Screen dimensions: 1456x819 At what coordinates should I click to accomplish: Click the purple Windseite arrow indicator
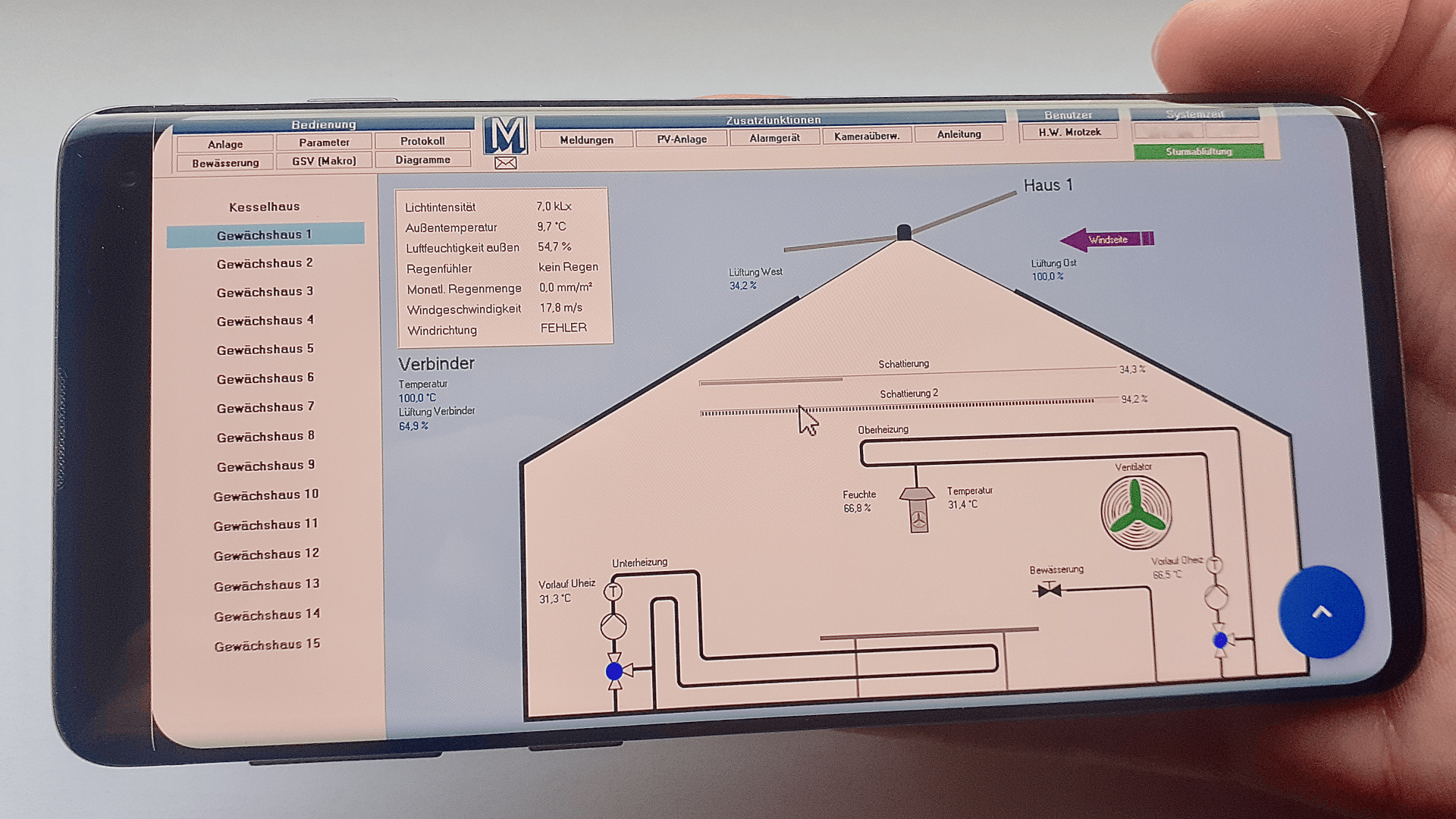[x=1109, y=239]
